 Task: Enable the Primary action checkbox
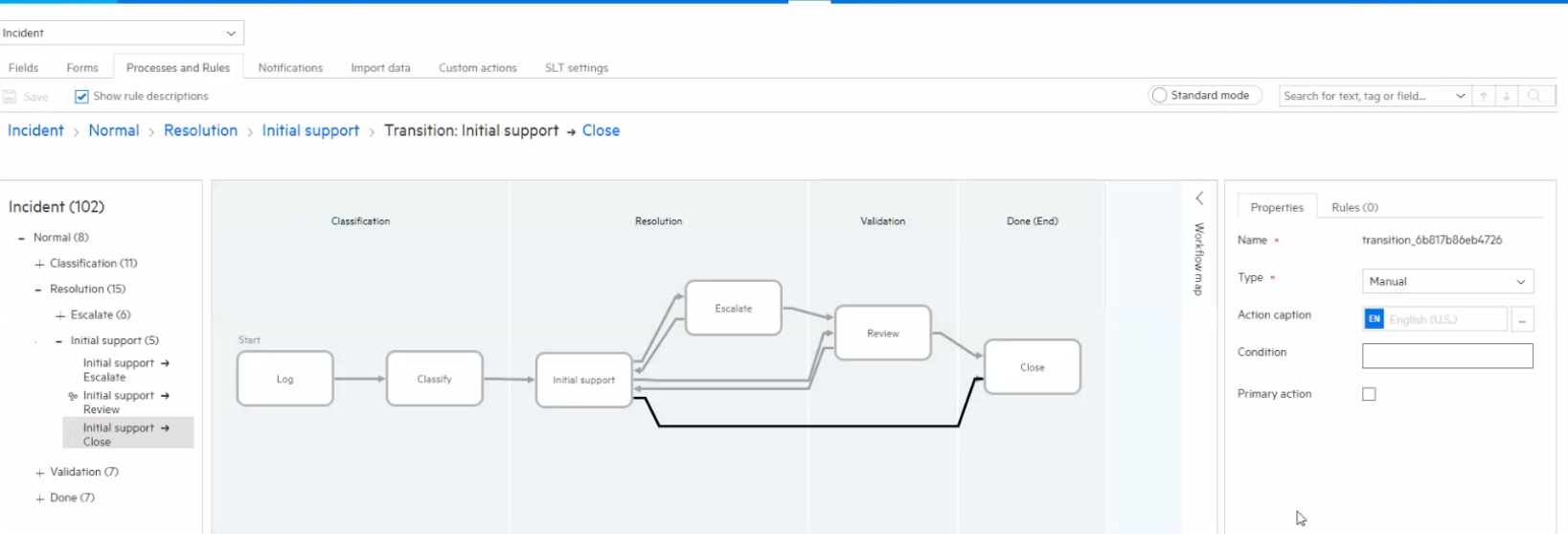pyautogui.click(x=1369, y=394)
